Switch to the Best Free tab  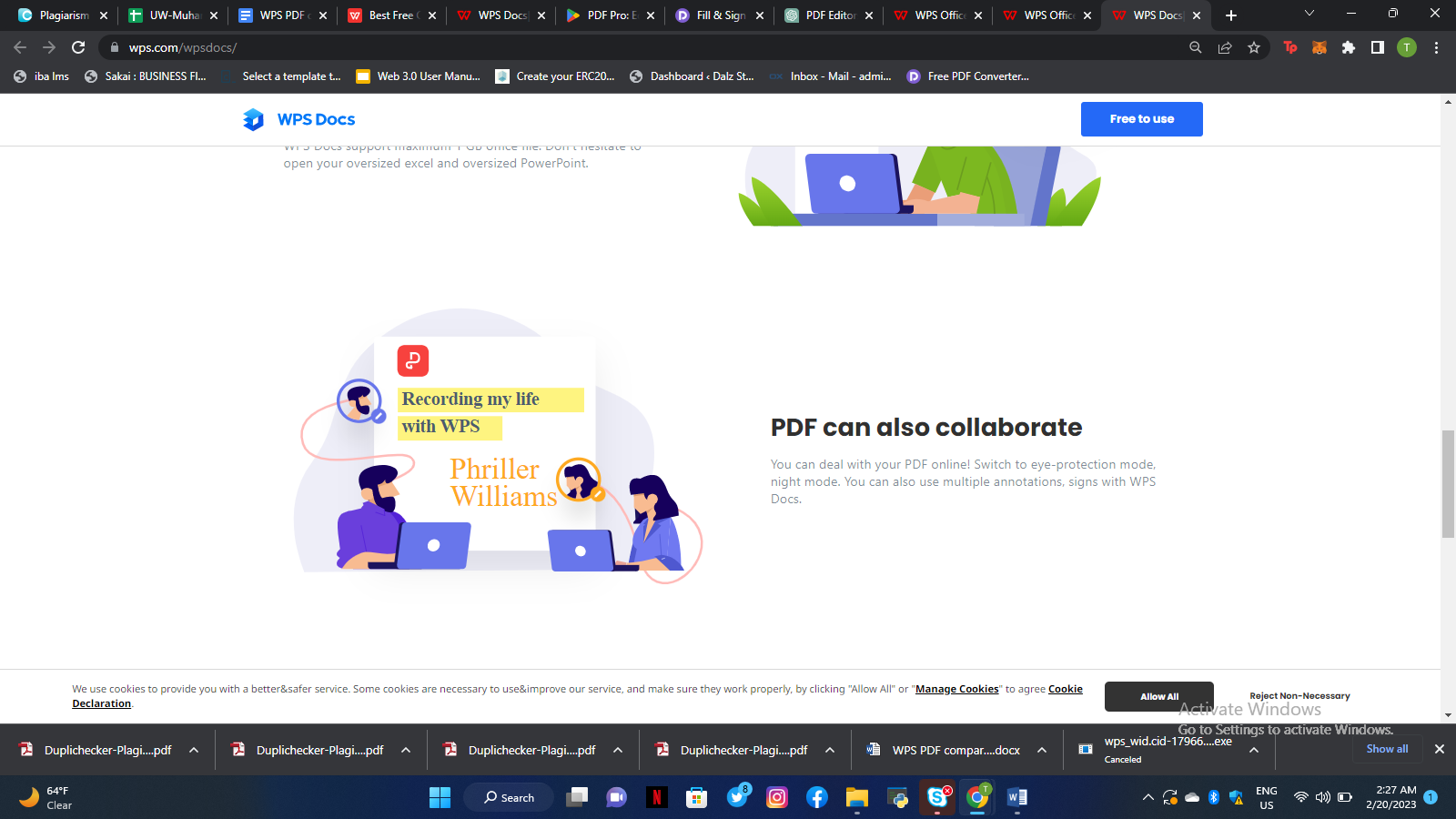click(x=391, y=15)
